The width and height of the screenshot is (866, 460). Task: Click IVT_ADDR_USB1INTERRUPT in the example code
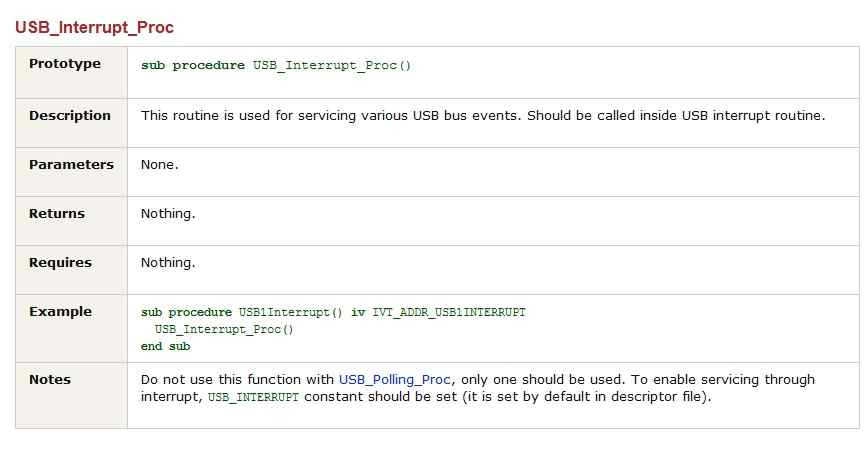(448, 312)
